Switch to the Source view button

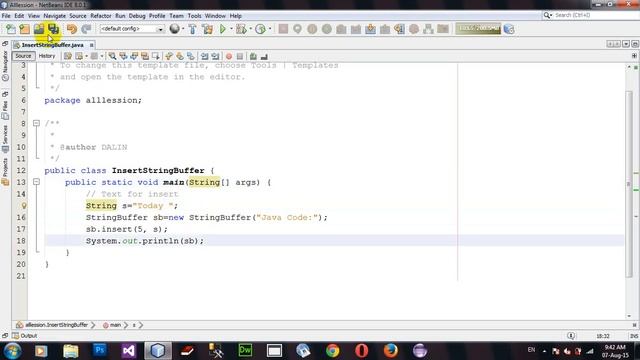23,56
